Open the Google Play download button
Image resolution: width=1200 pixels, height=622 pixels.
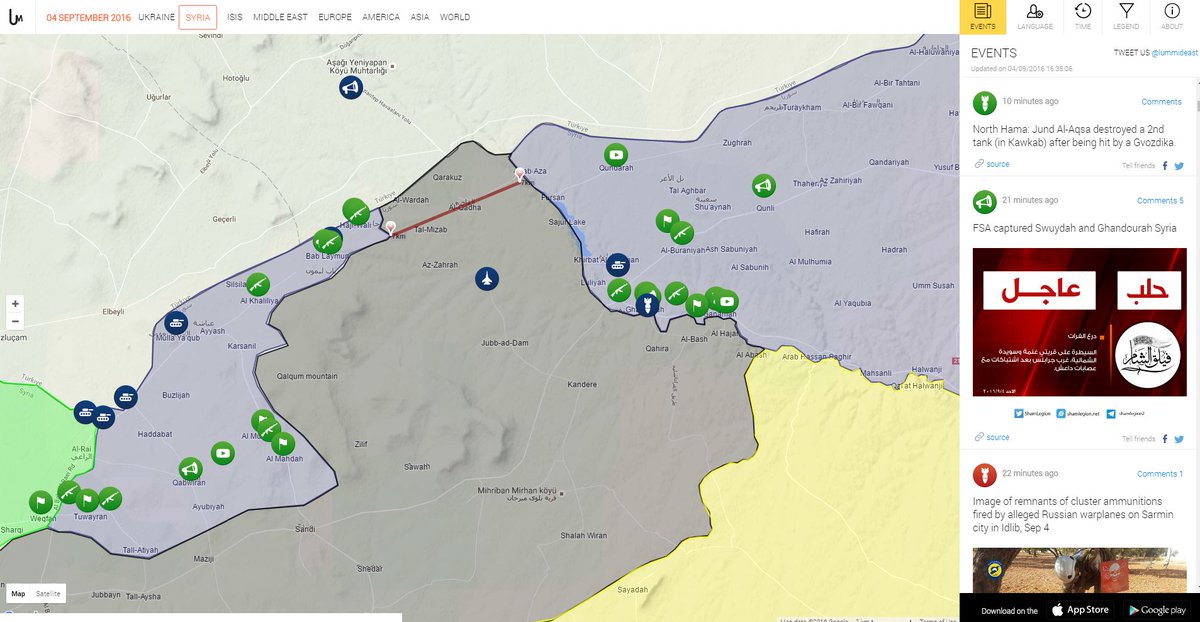pos(1157,610)
